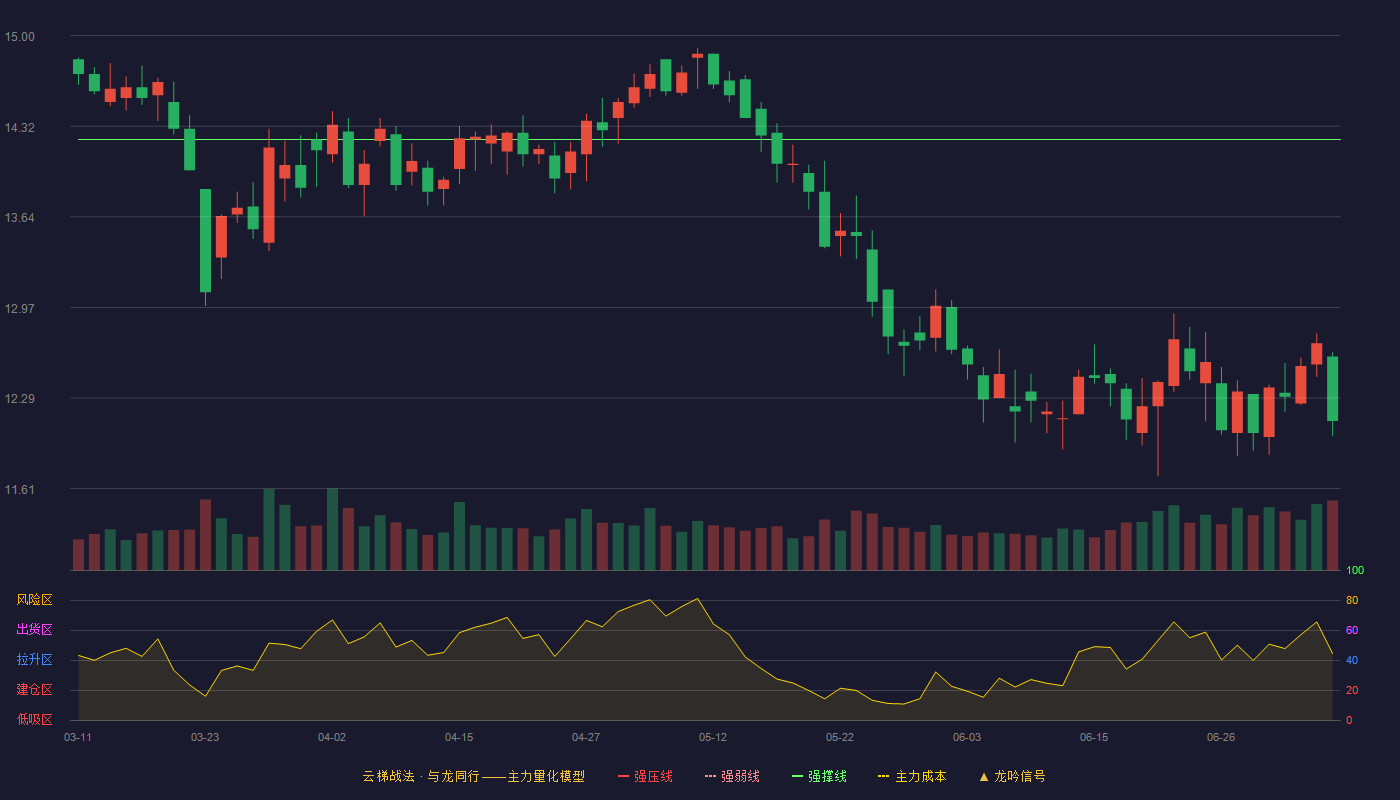The image size is (1400, 800).
Task: Click the 03-23 date axis label
Action: [205, 737]
